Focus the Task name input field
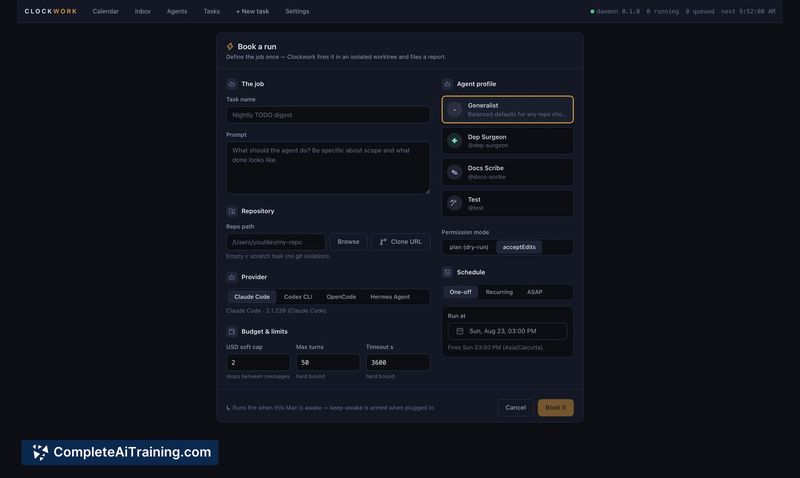 [x=328, y=115]
